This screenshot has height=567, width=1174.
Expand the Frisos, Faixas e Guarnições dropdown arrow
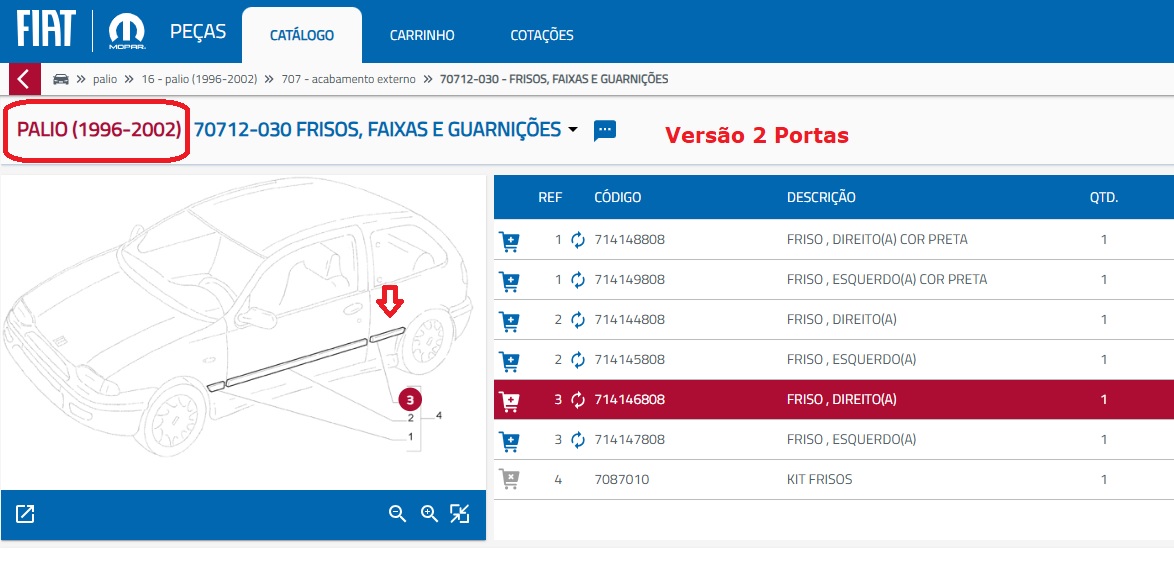[x=573, y=130]
